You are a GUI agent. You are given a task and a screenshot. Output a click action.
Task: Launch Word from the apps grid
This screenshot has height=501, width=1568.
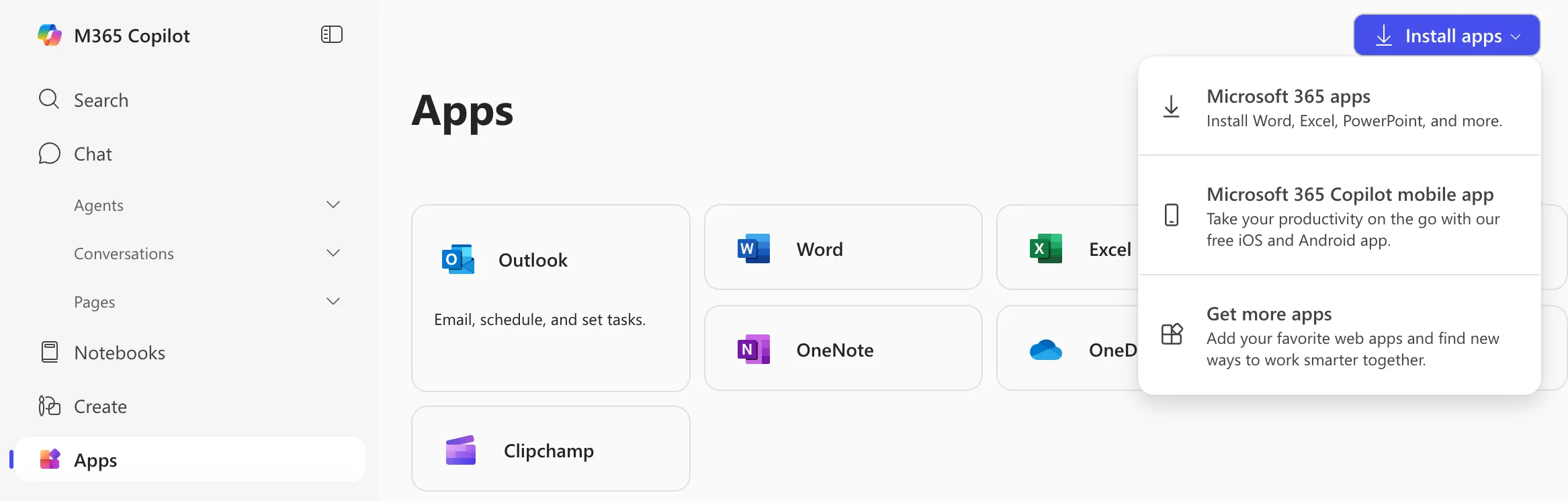pos(842,248)
